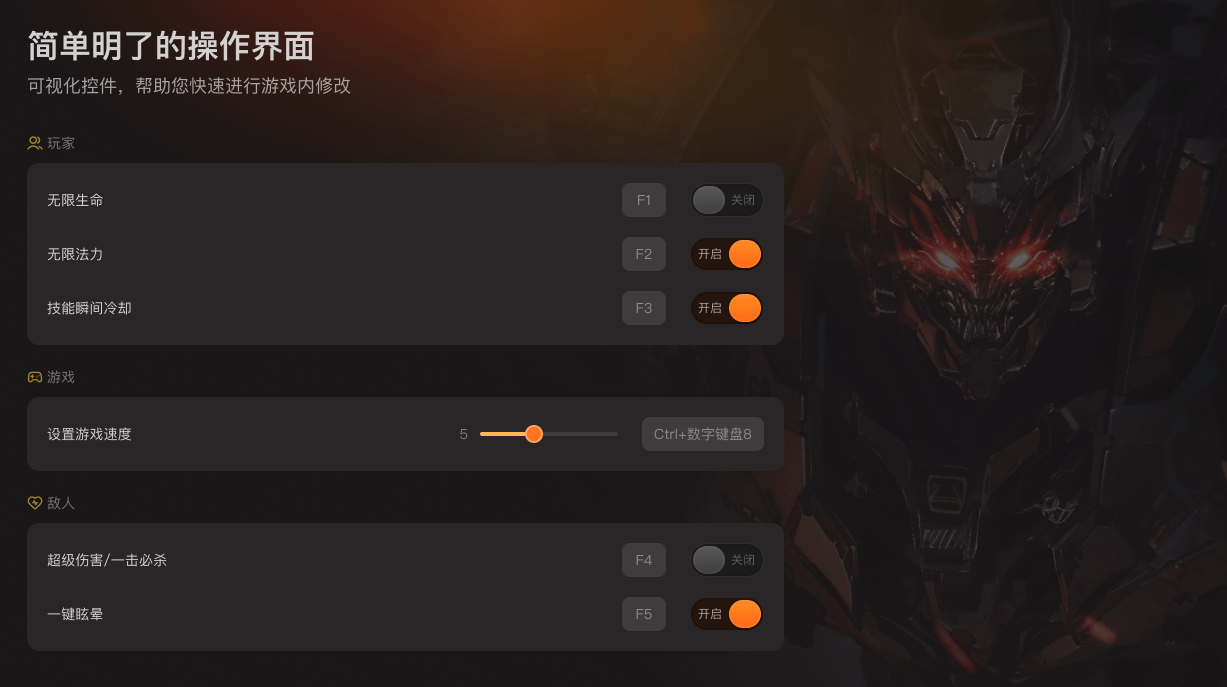
Task: Switch off the 一键眩晕 toggle
Action: click(727, 614)
